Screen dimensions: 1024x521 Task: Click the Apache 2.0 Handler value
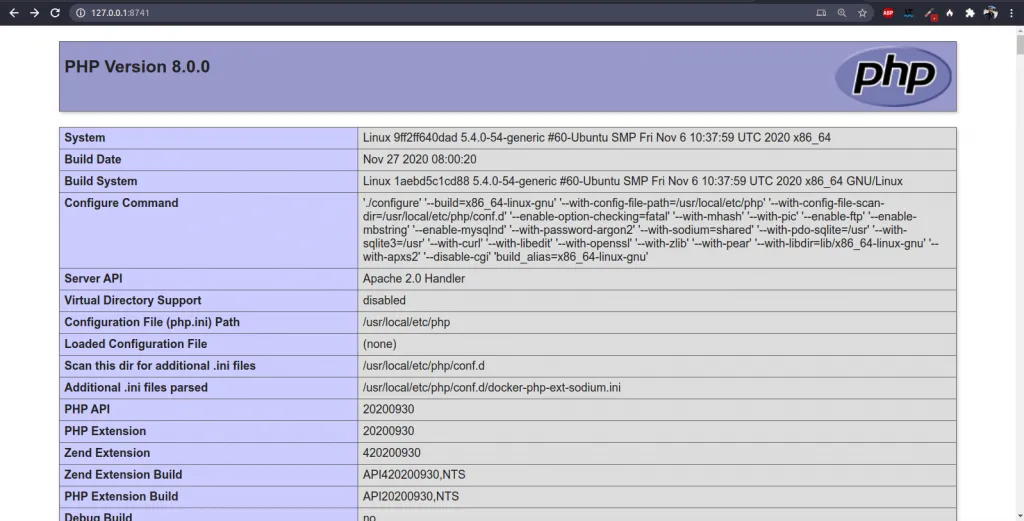(413, 279)
